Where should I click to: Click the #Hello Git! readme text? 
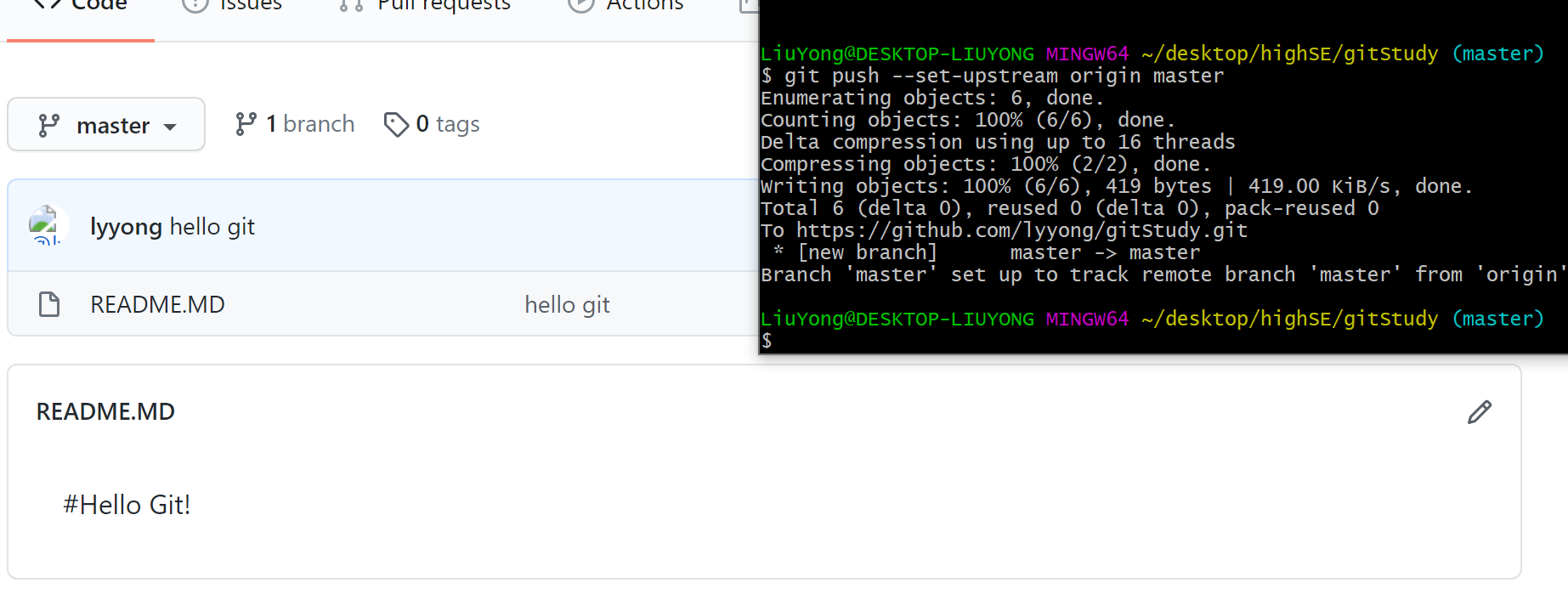(x=127, y=505)
